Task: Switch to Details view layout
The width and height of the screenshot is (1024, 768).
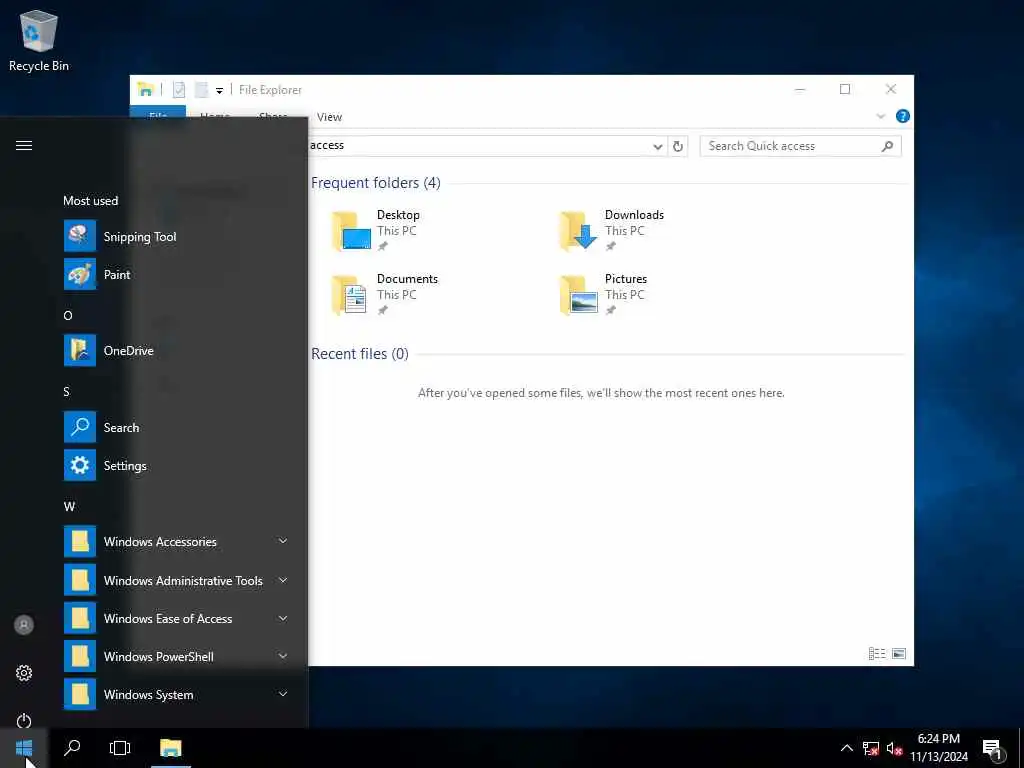Action: (x=877, y=654)
